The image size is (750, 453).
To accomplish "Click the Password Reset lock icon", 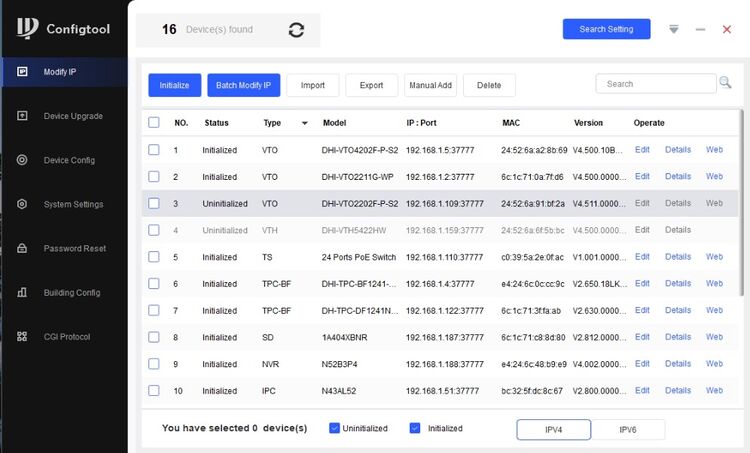I will [x=22, y=248].
